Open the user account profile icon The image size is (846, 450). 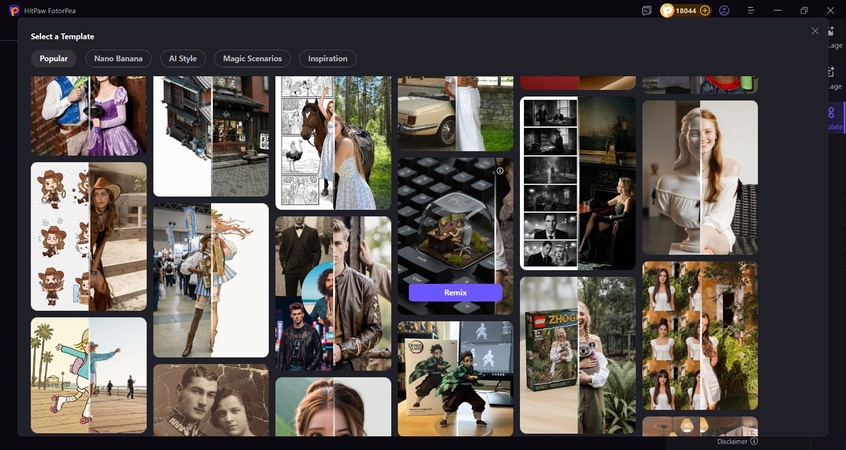coord(724,10)
